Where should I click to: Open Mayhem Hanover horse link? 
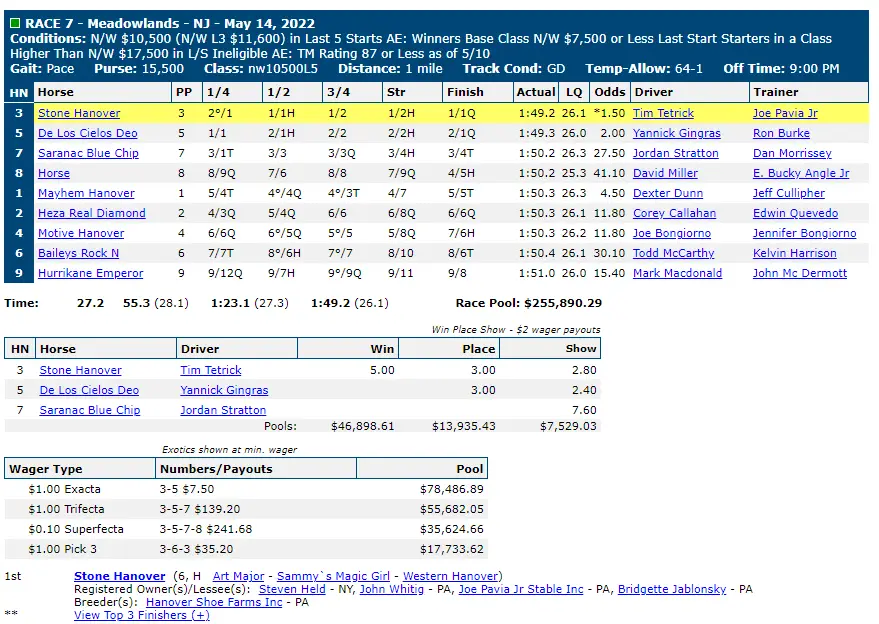point(86,193)
